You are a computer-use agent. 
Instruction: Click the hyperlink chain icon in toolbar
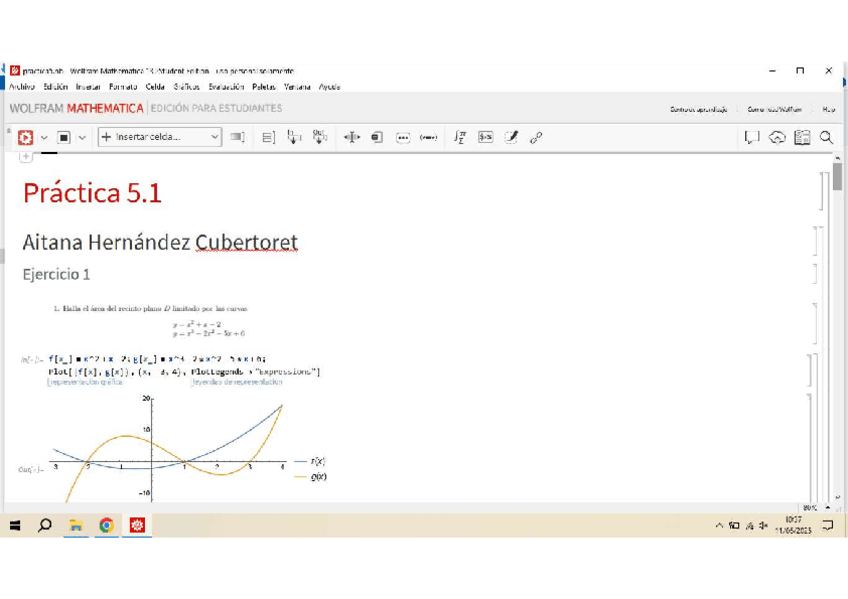[536, 138]
